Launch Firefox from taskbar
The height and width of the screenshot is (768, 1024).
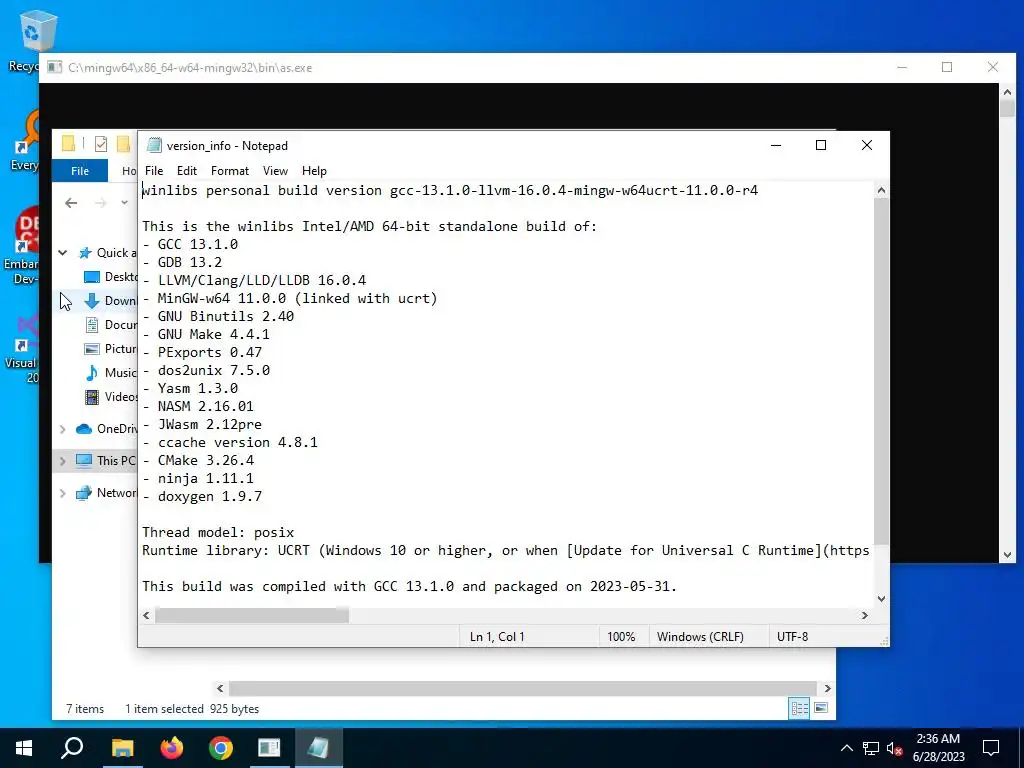click(x=172, y=748)
